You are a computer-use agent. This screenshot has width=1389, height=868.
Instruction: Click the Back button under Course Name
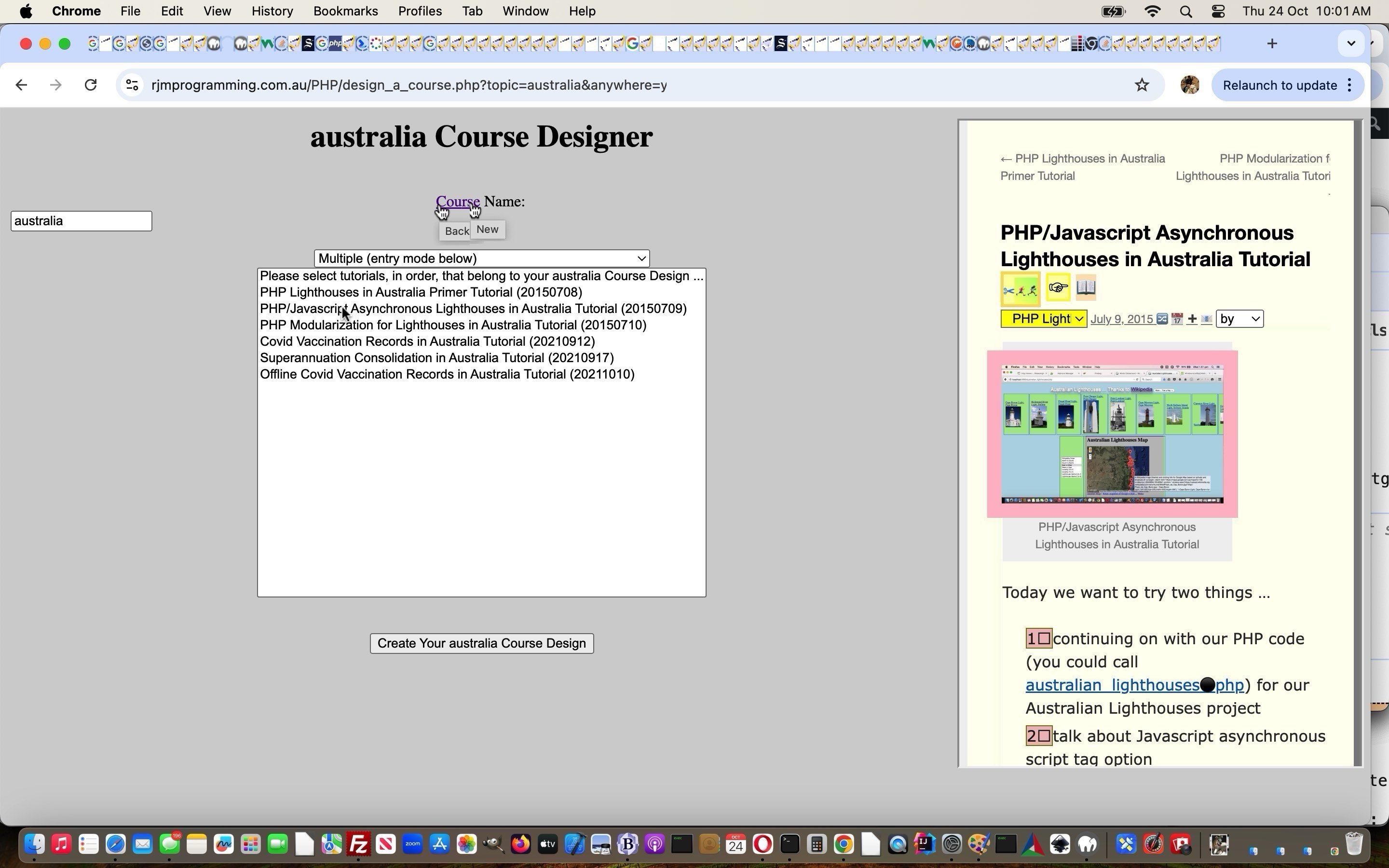pyautogui.click(x=456, y=231)
